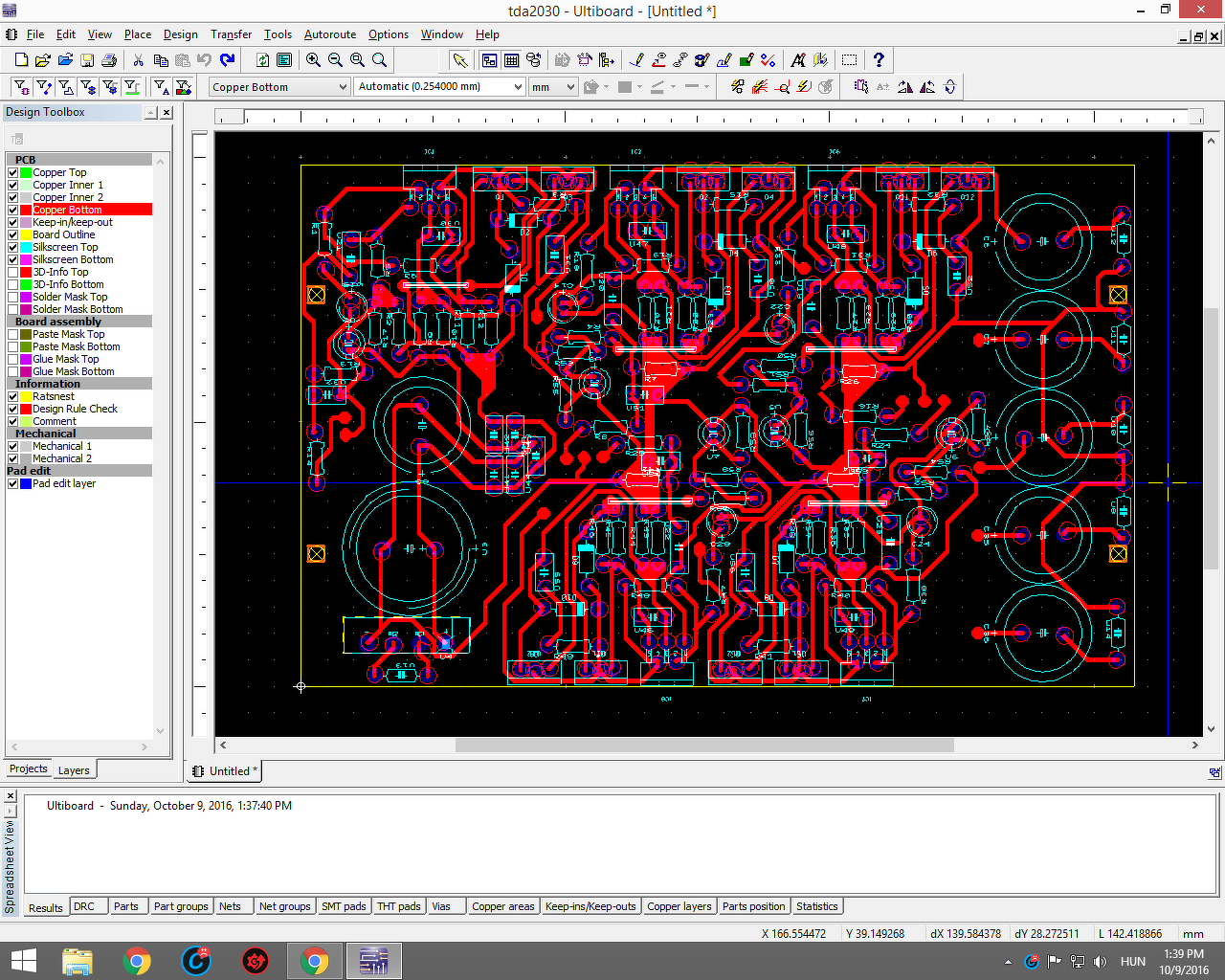Click the Select arrow pointer tool
The height and width of the screenshot is (980, 1225).
459,60
